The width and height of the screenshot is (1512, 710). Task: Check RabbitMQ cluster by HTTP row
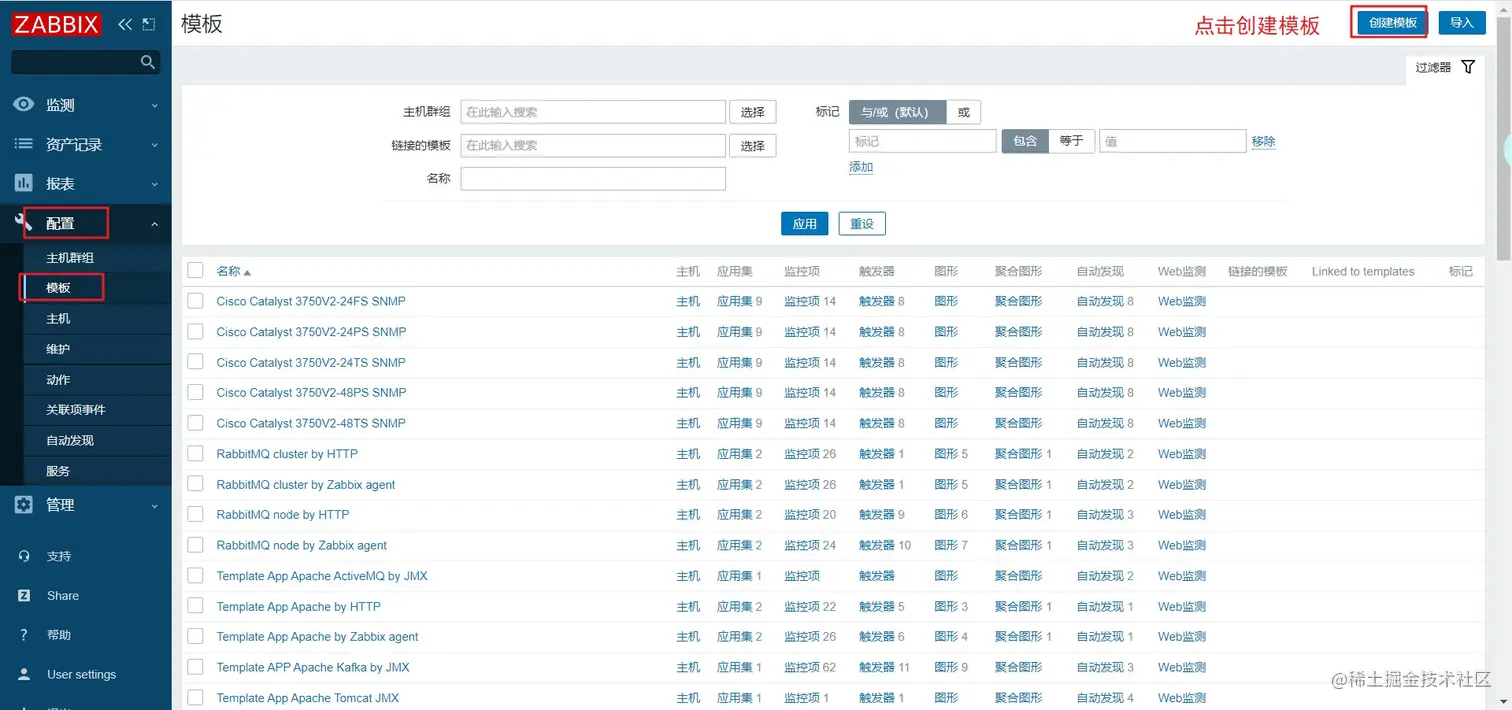point(195,453)
